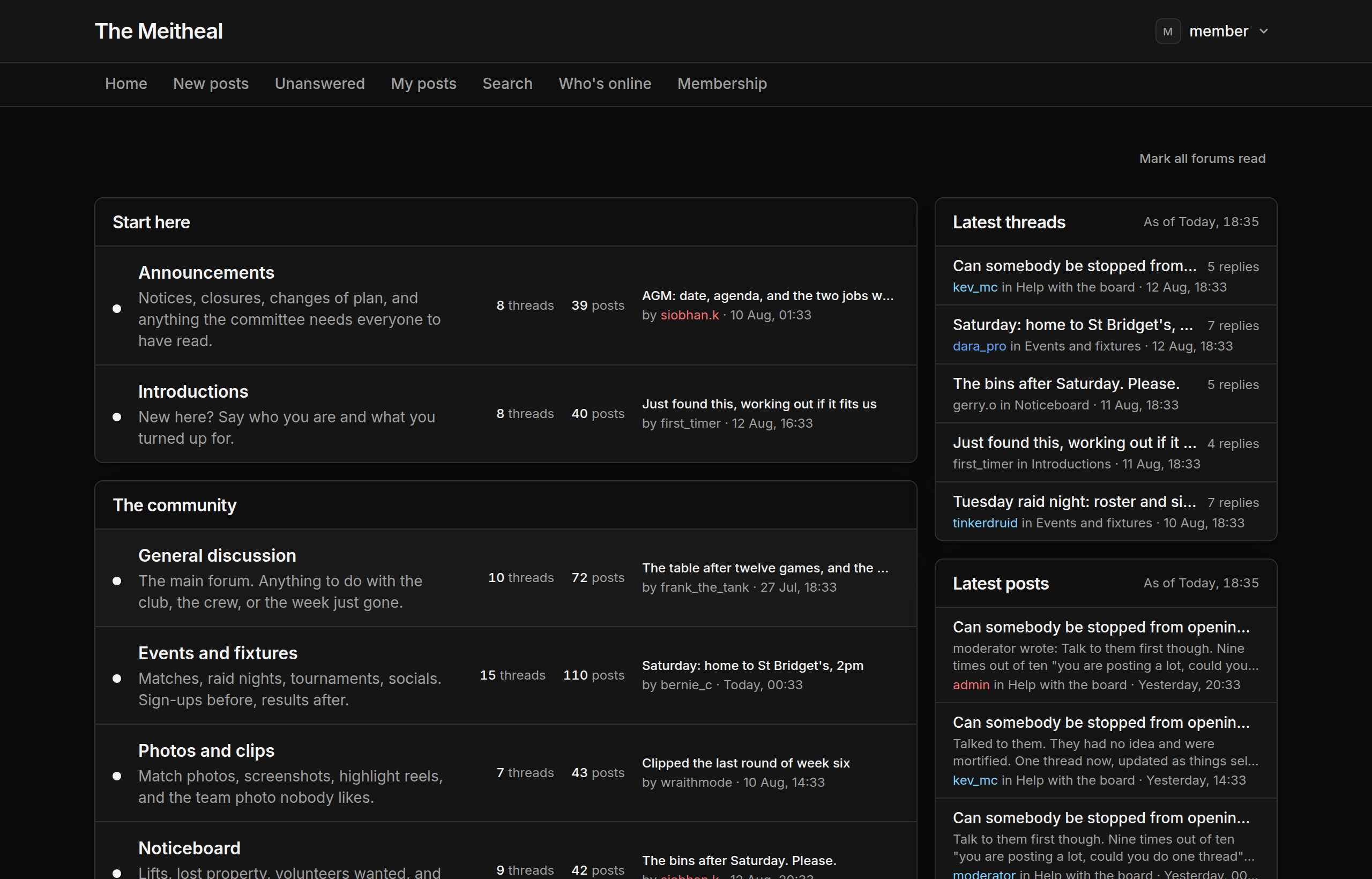Click the unread dot beside General discussion

[117, 581]
